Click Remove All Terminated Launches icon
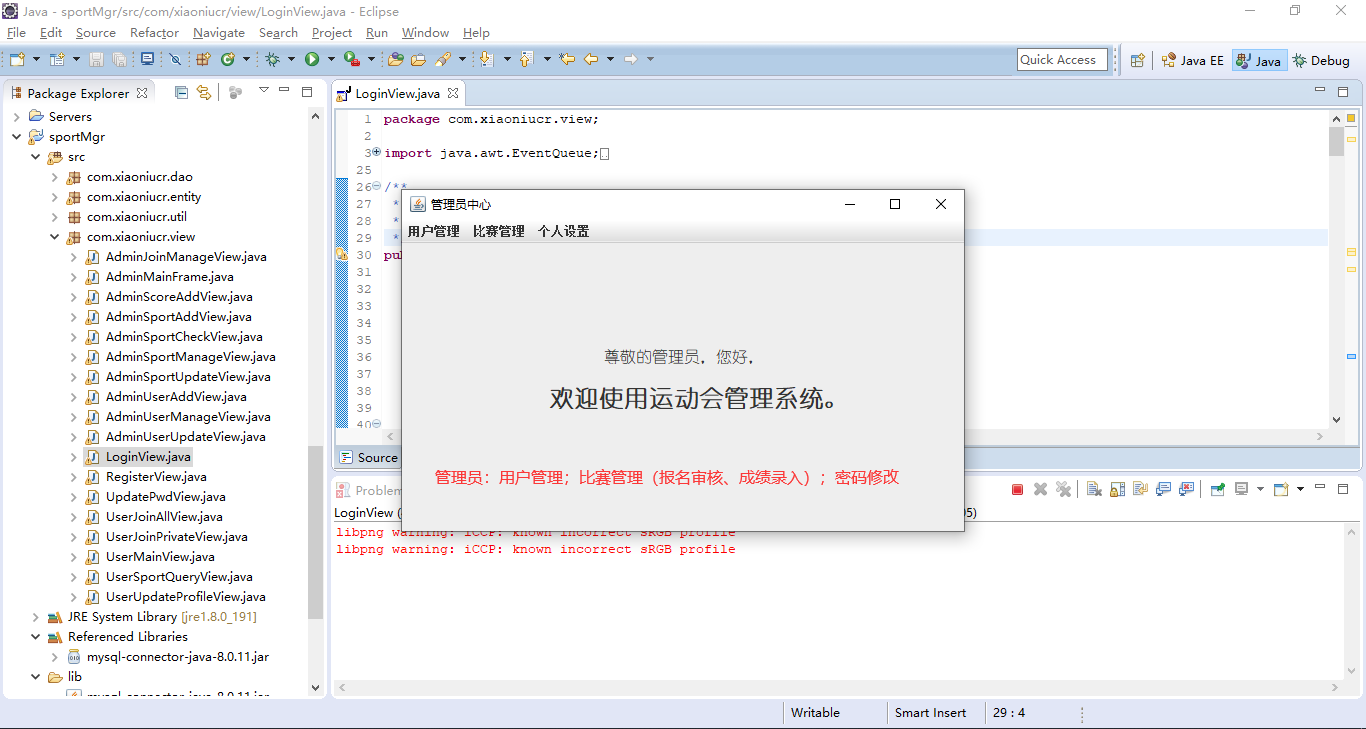1366x729 pixels. [1063, 489]
